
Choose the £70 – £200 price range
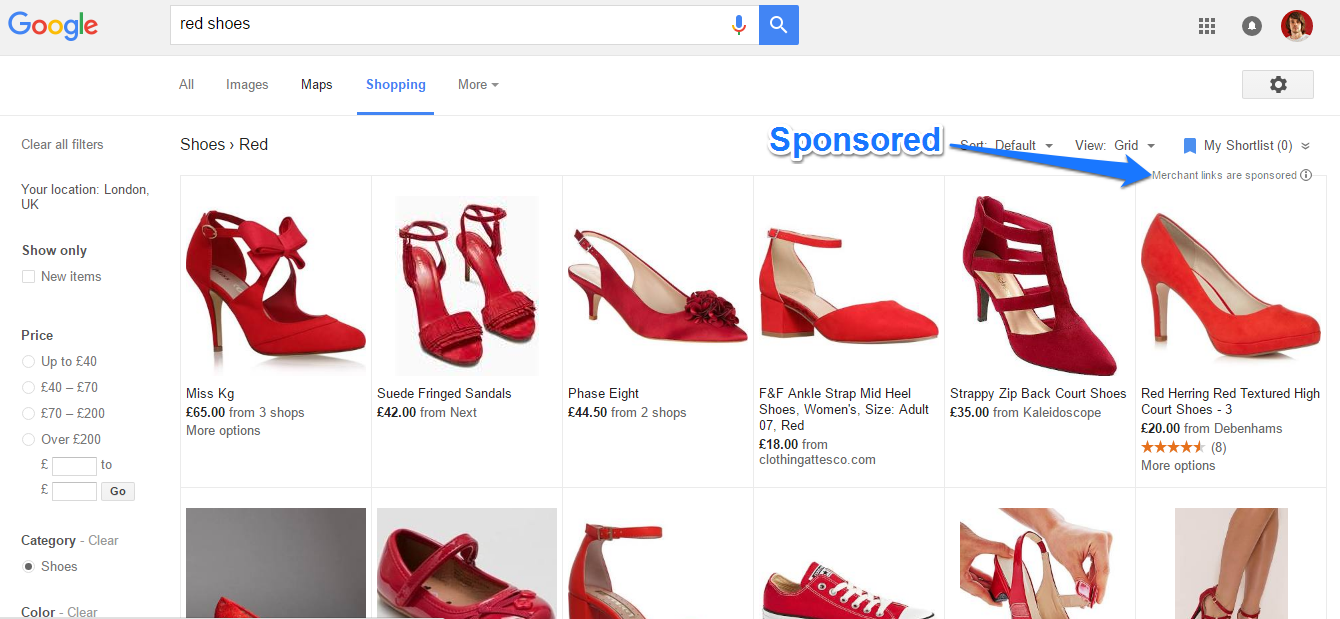pos(29,414)
